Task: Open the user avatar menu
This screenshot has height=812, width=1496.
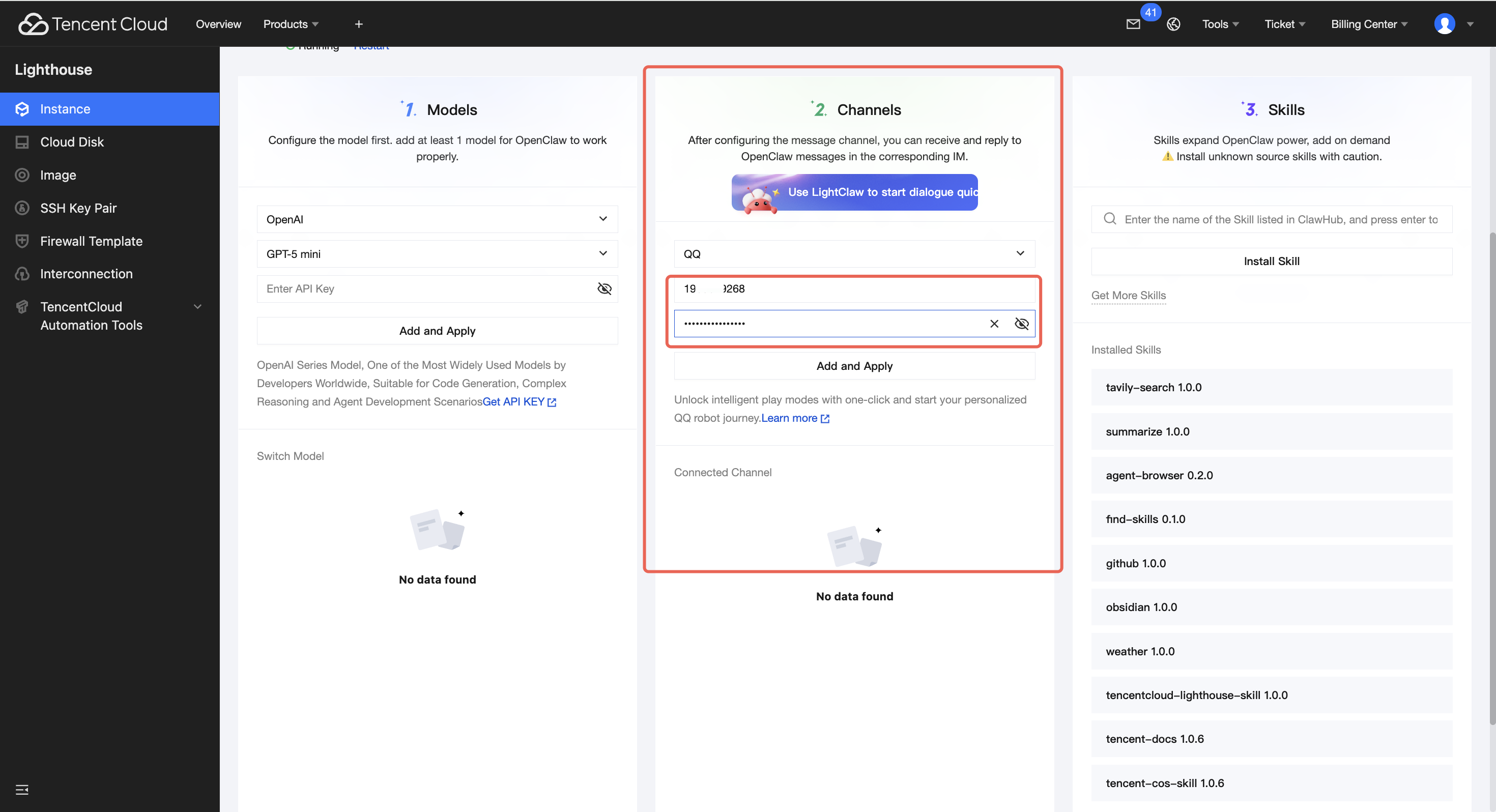Action: (1444, 24)
